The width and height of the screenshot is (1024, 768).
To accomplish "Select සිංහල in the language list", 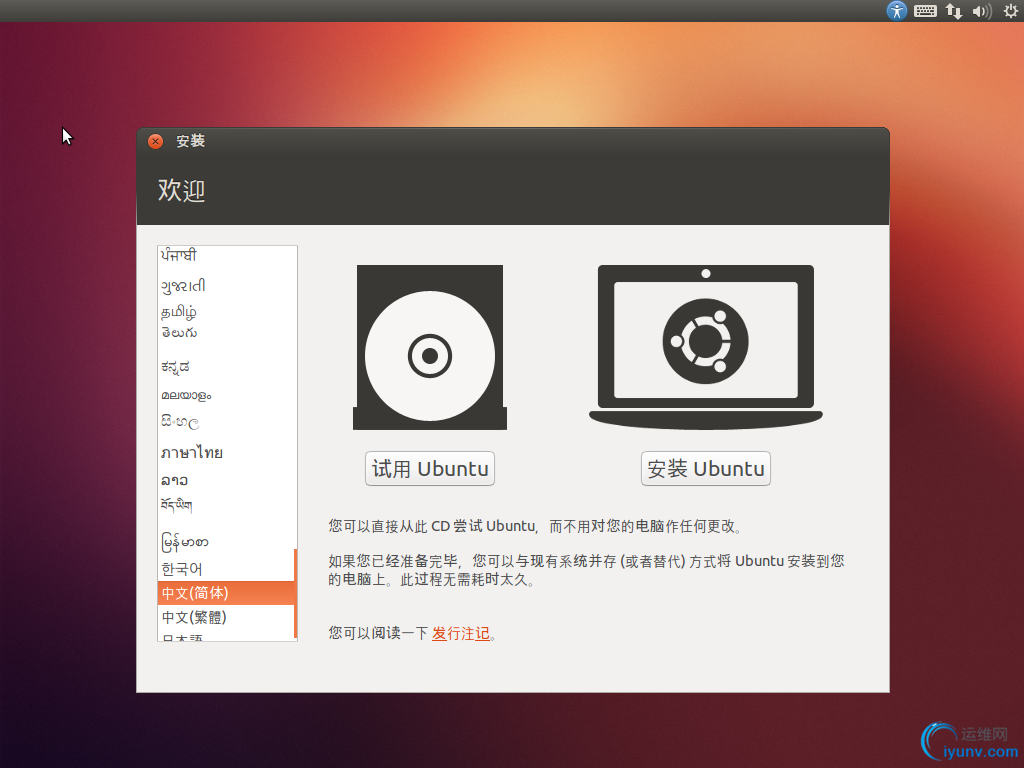I will coord(226,423).
